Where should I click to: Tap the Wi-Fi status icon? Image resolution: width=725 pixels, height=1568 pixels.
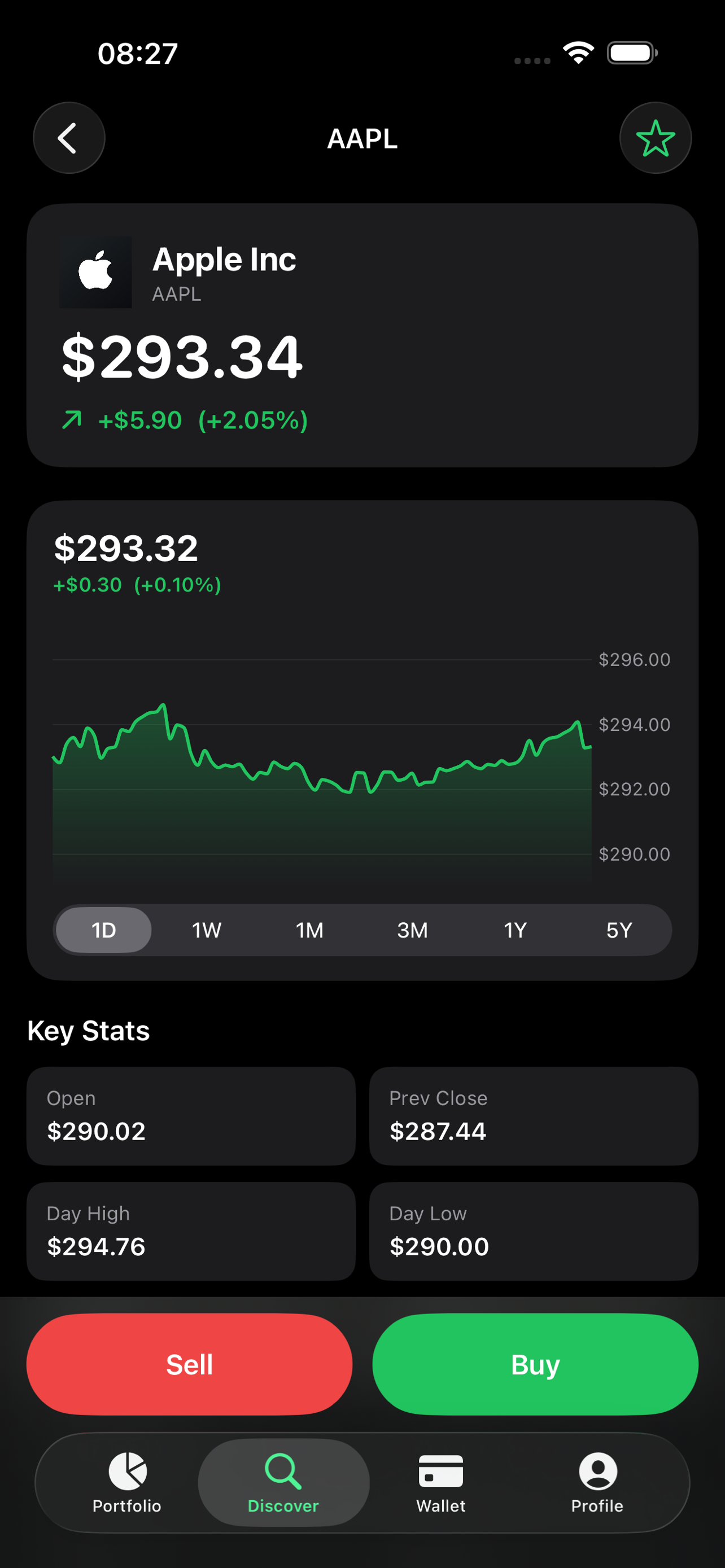[578, 53]
